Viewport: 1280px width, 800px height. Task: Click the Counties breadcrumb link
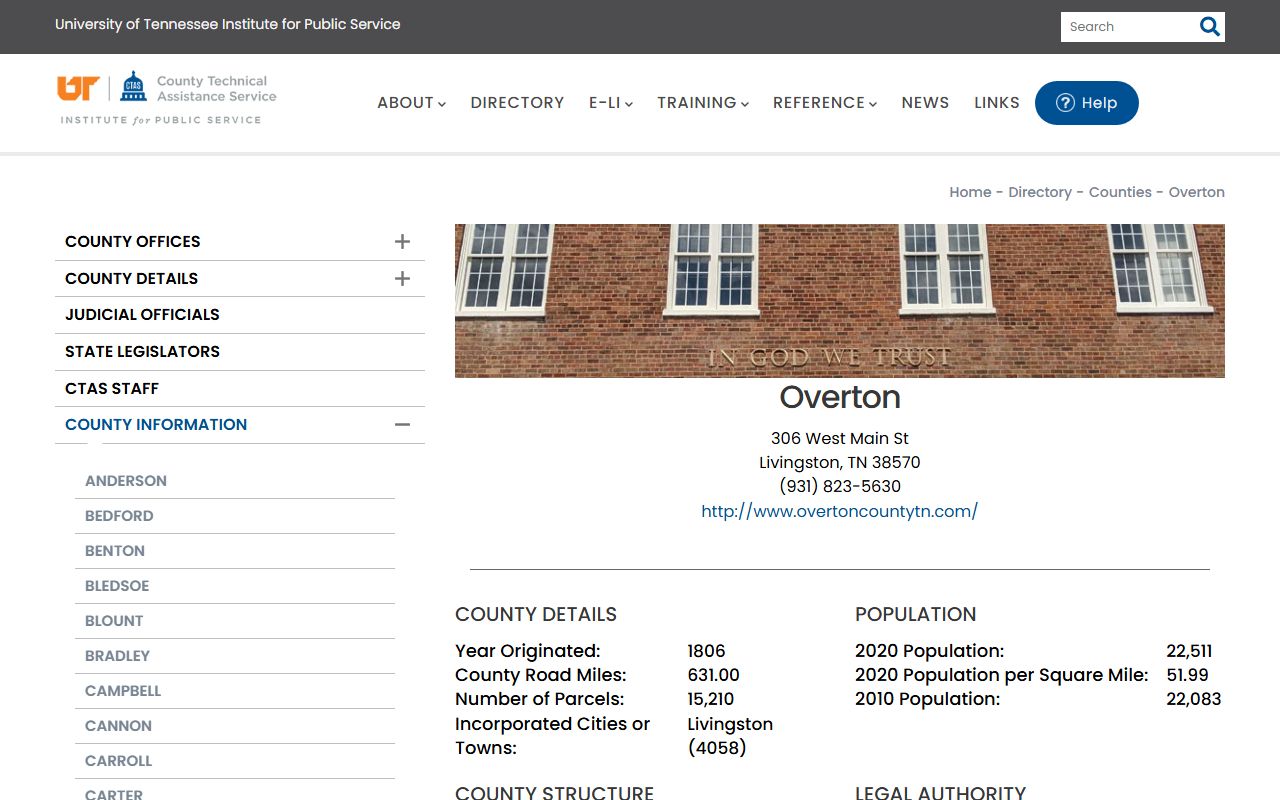(1120, 192)
